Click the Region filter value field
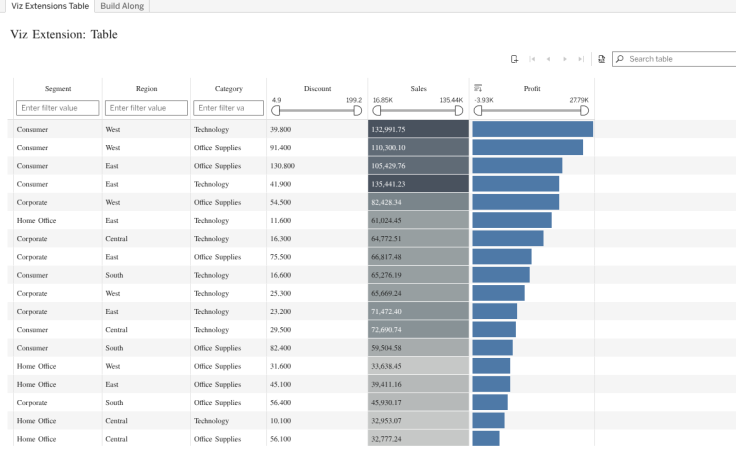The image size is (736, 454). (146, 108)
